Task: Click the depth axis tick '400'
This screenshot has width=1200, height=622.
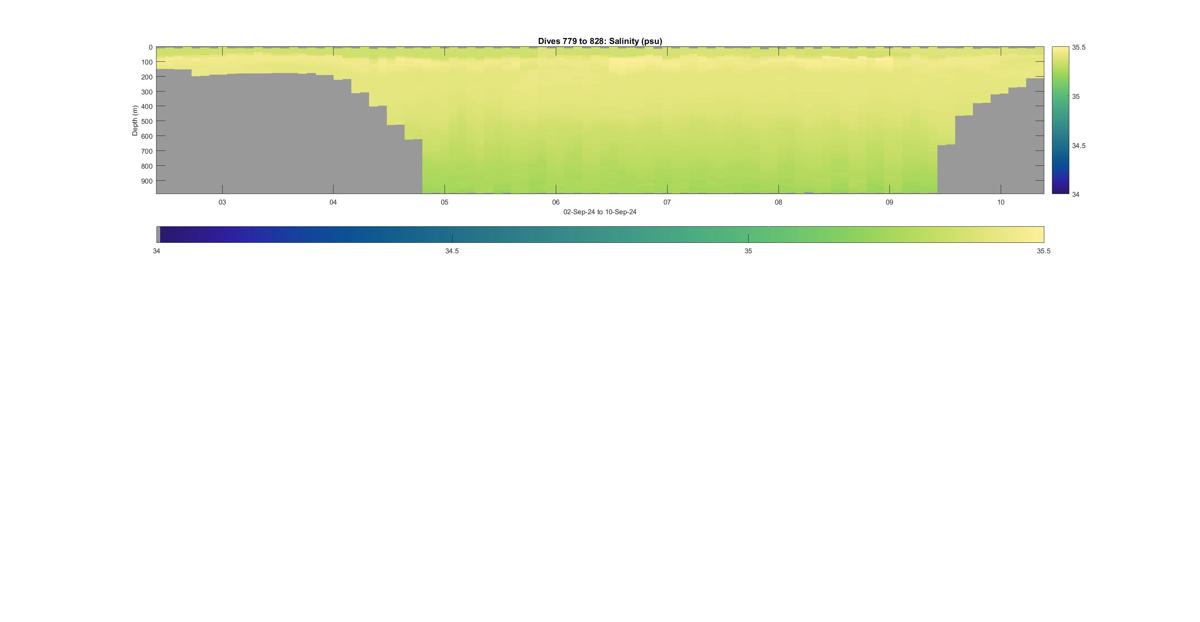Action: click(147, 107)
